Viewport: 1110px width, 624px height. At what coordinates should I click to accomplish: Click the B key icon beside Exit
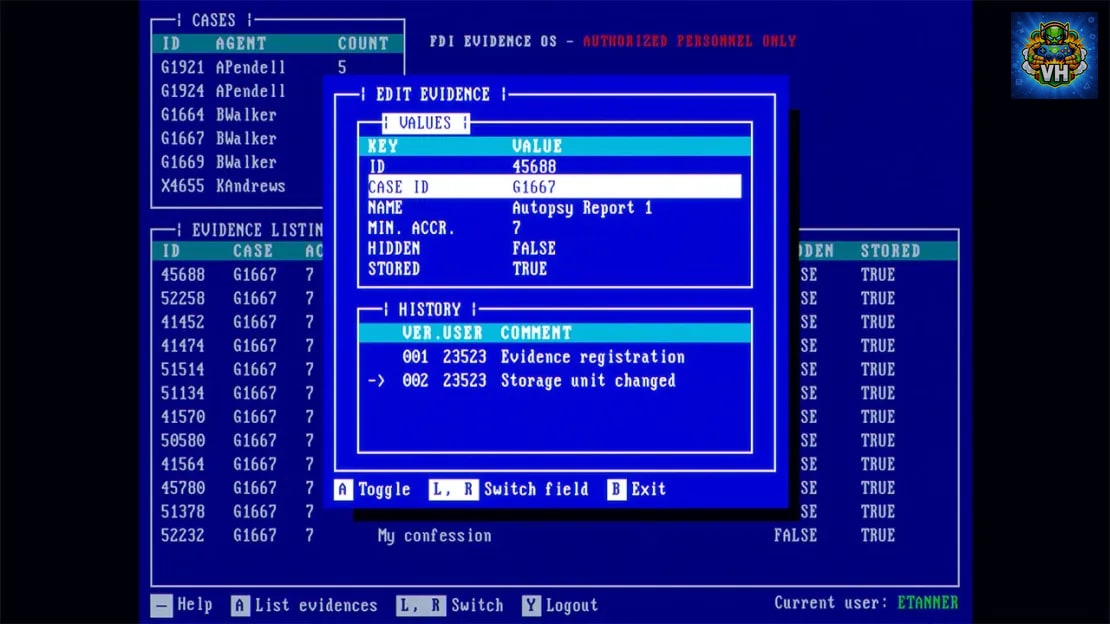click(x=616, y=489)
